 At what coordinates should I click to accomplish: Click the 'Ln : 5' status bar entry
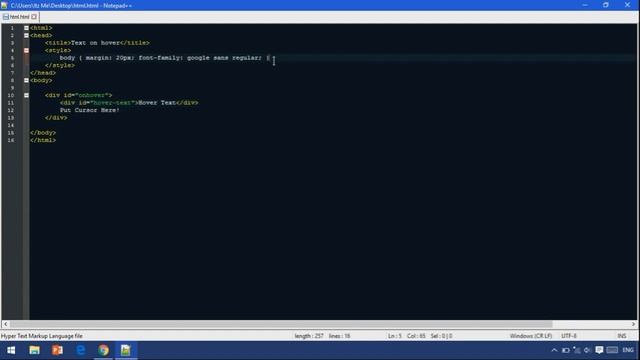click(395, 336)
